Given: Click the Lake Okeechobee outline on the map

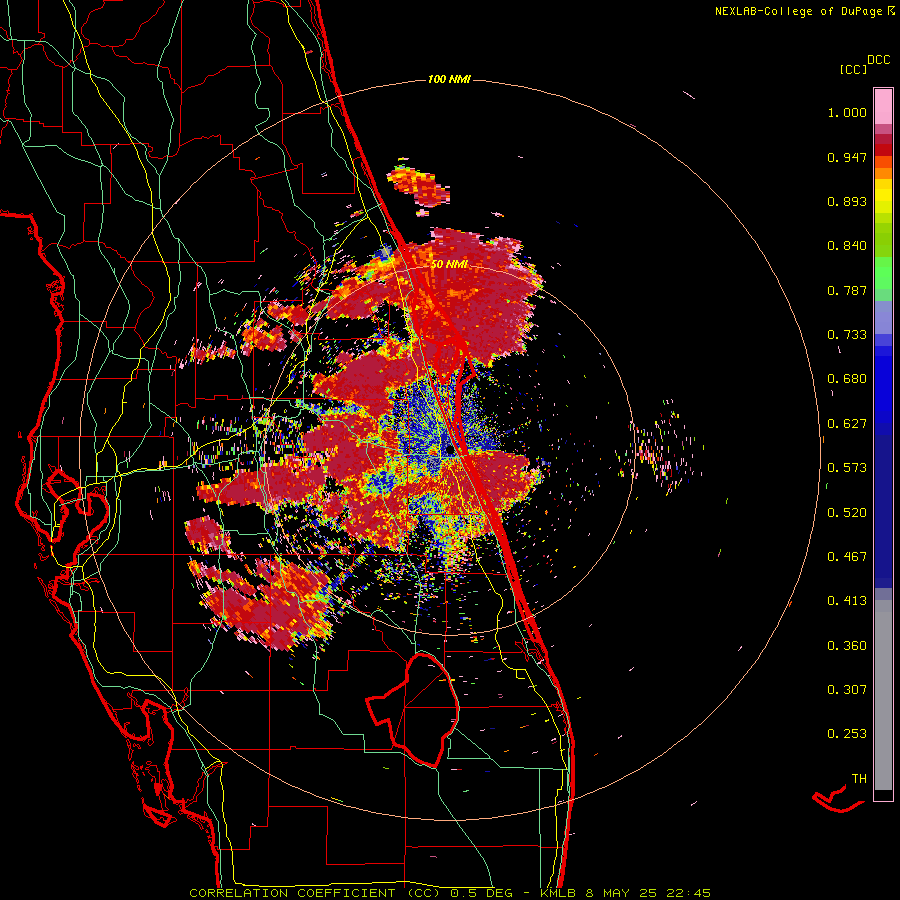Looking at the screenshot, I should 414,710.
